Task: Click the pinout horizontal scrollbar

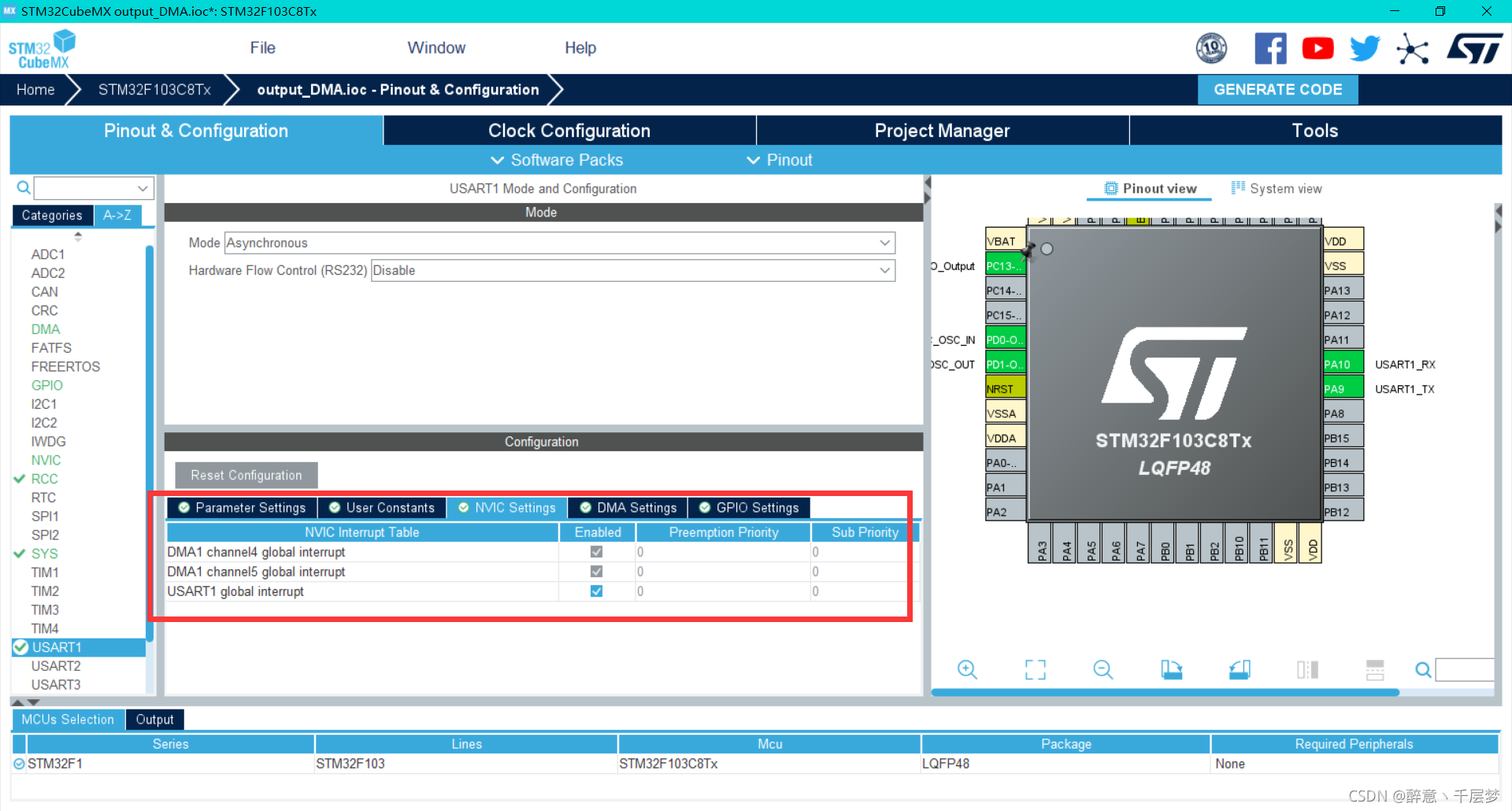Action: (1165, 693)
